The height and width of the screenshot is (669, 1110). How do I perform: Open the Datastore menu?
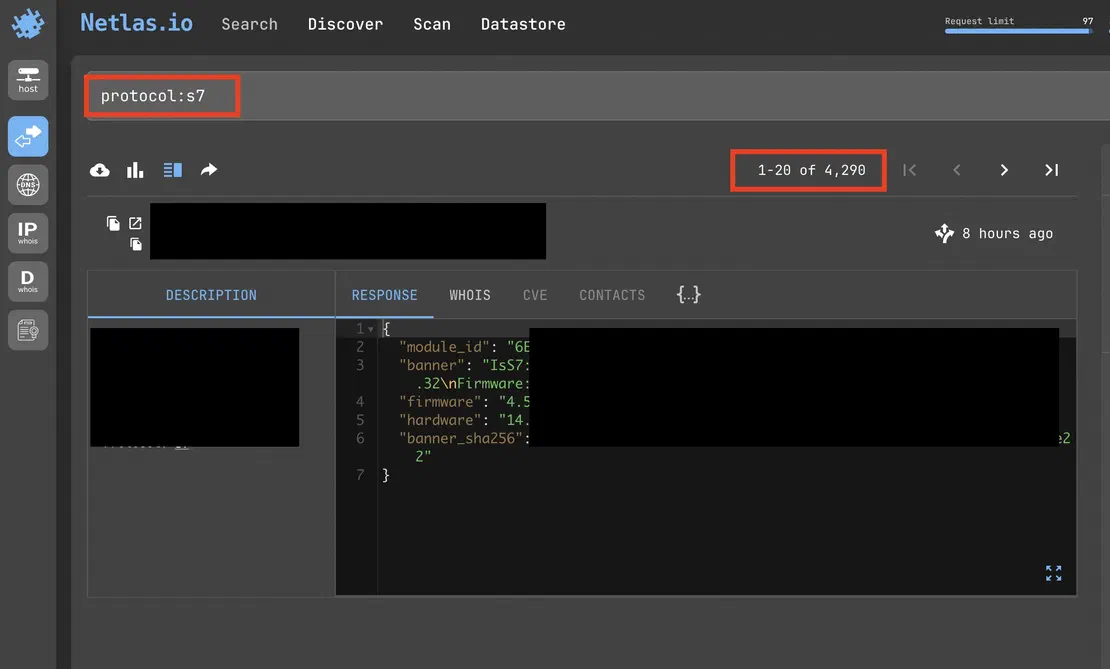point(523,24)
